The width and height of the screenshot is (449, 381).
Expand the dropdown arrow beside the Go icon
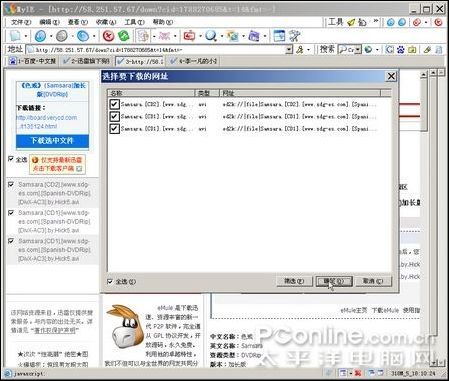308,50
